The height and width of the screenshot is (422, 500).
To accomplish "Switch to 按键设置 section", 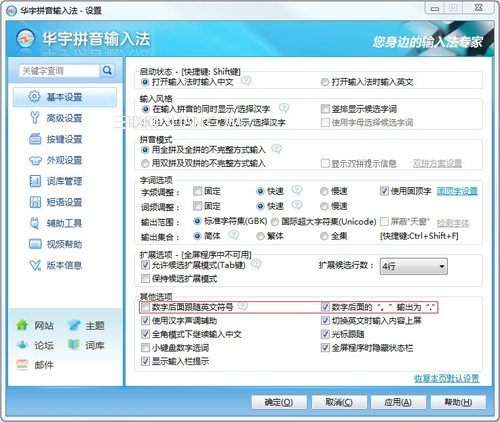I will (x=65, y=139).
